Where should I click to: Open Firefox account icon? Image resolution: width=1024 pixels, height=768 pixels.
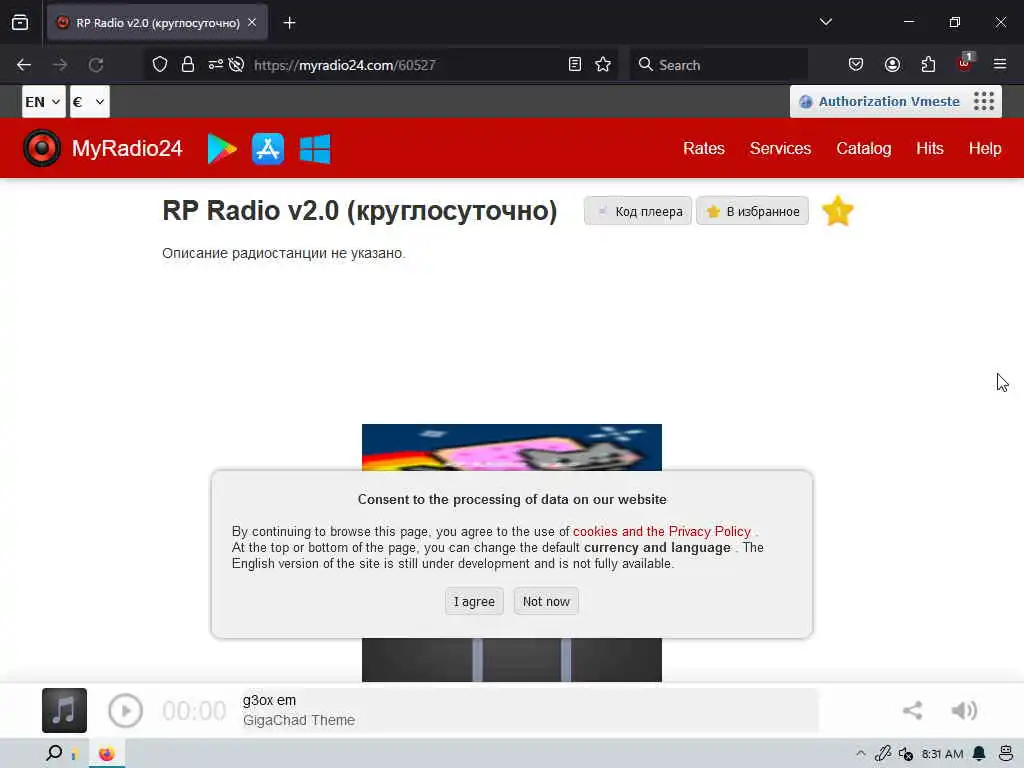click(x=892, y=65)
